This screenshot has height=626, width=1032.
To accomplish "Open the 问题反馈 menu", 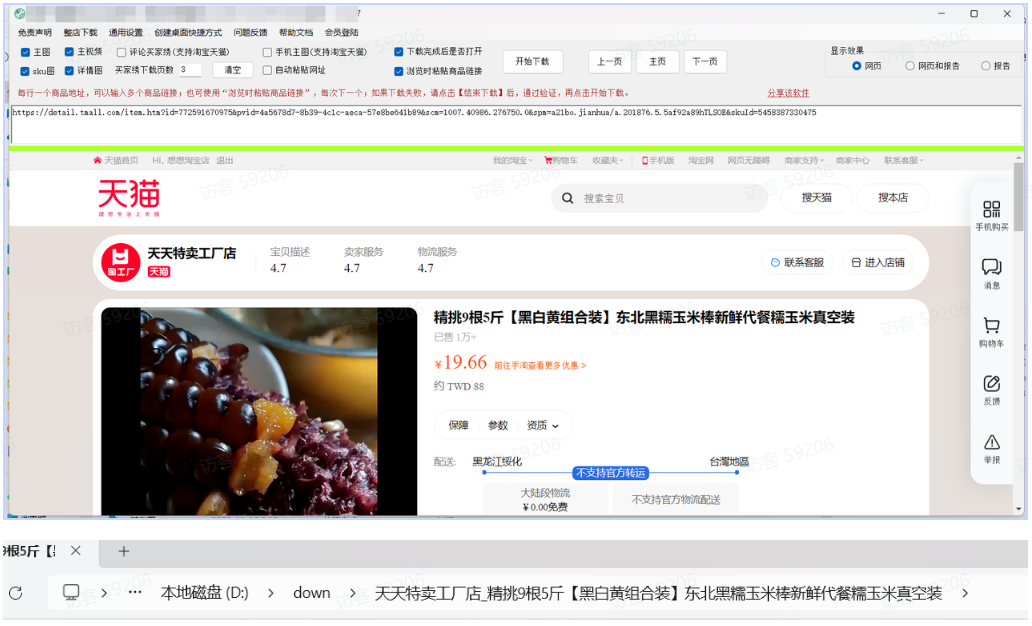I will (x=251, y=32).
